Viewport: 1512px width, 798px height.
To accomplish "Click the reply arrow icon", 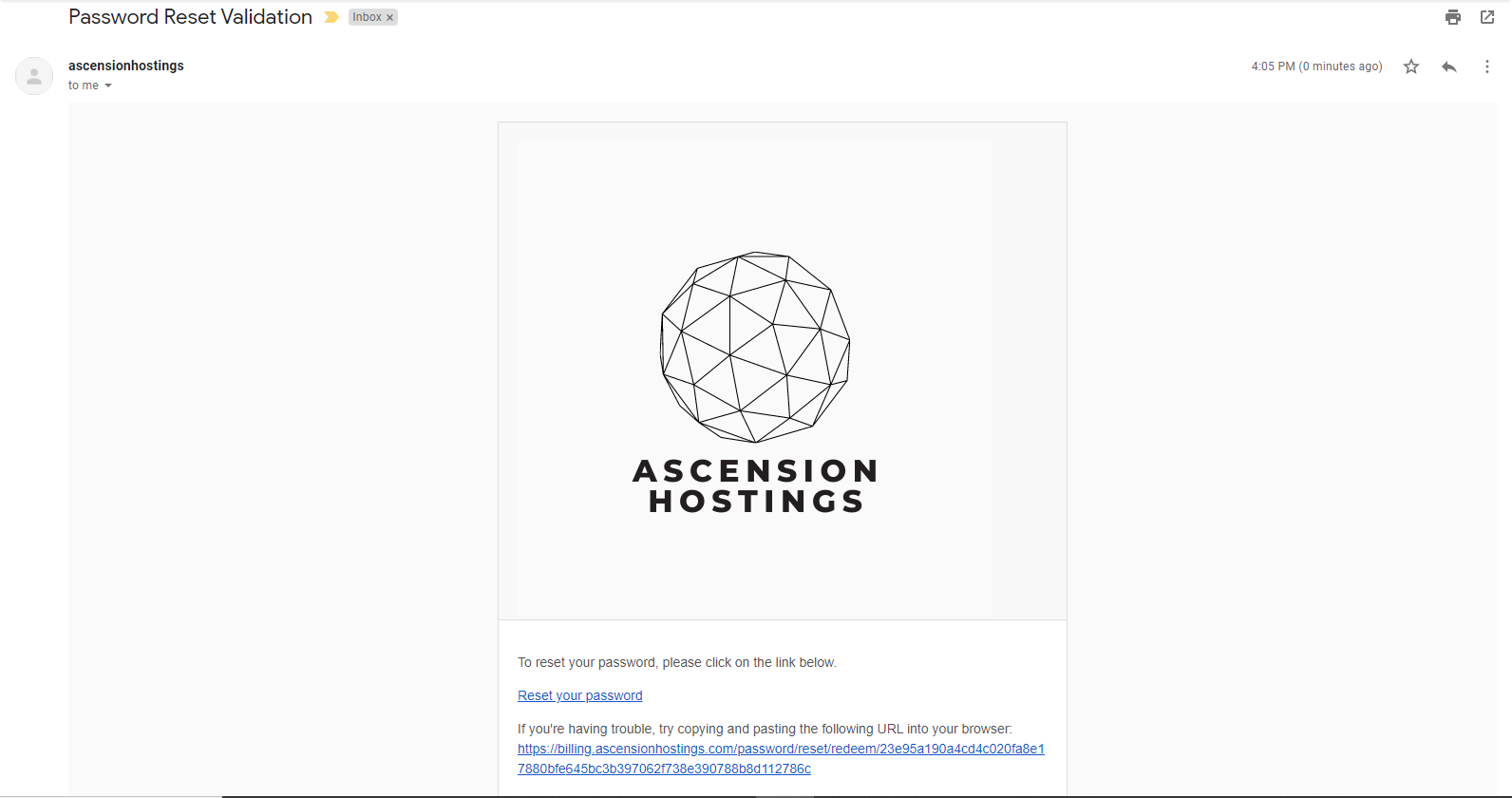I will (1448, 66).
